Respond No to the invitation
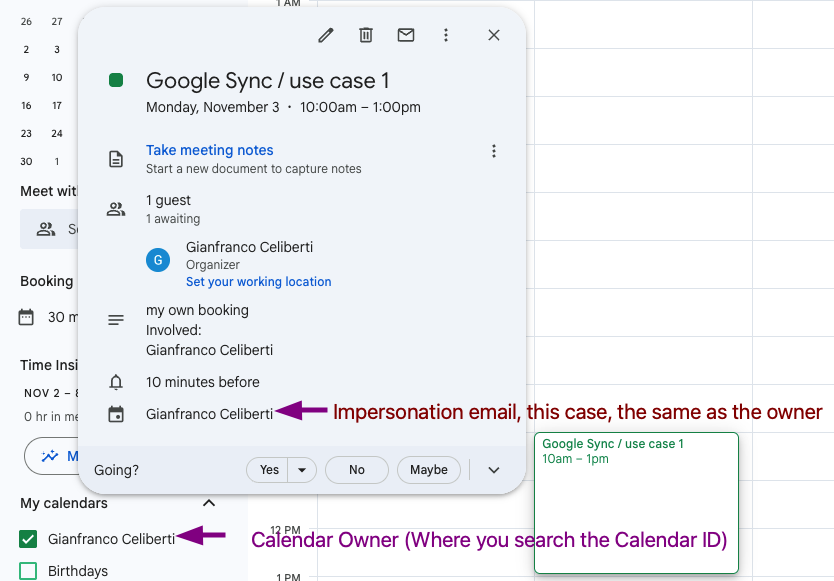The width and height of the screenshot is (834, 581). pyautogui.click(x=357, y=470)
